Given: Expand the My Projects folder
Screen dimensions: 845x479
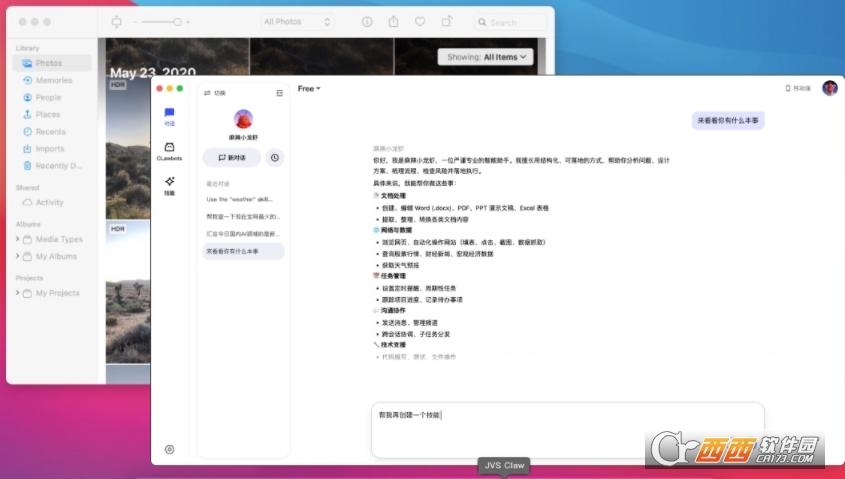Looking at the screenshot, I should click(x=18, y=293).
